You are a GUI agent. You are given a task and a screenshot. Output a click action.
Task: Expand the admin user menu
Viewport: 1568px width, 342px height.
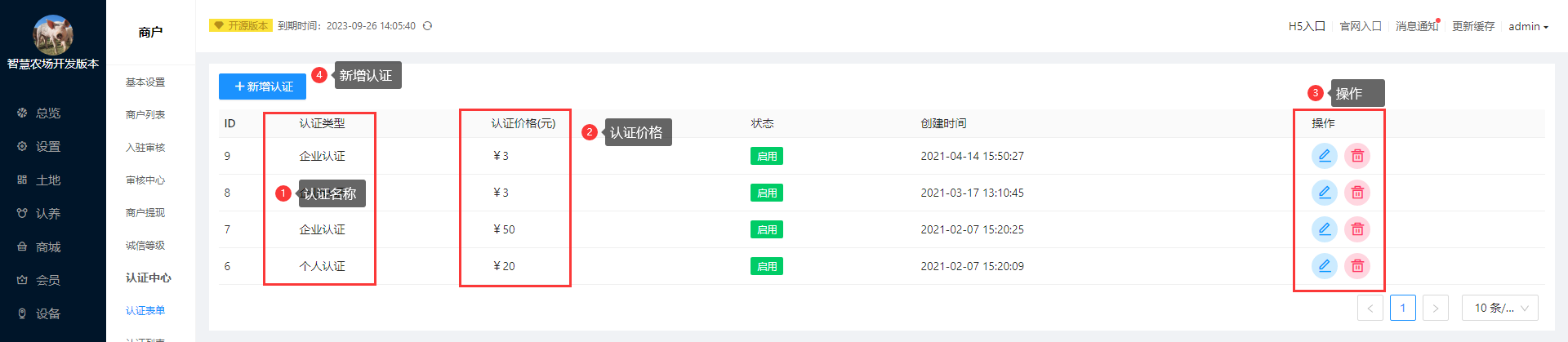[x=1528, y=26]
